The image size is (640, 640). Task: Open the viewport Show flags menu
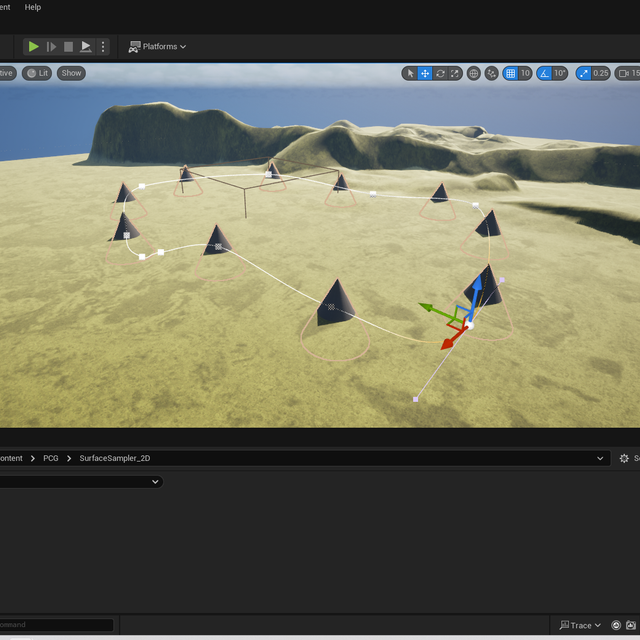71,73
